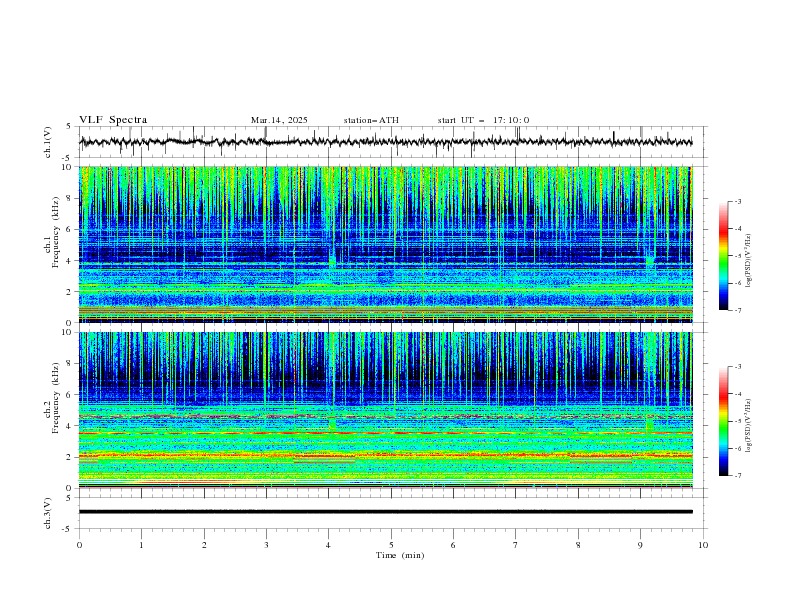792x612 pixels.
Task: Click the time axis tick label "5"
Action: (391, 545)
